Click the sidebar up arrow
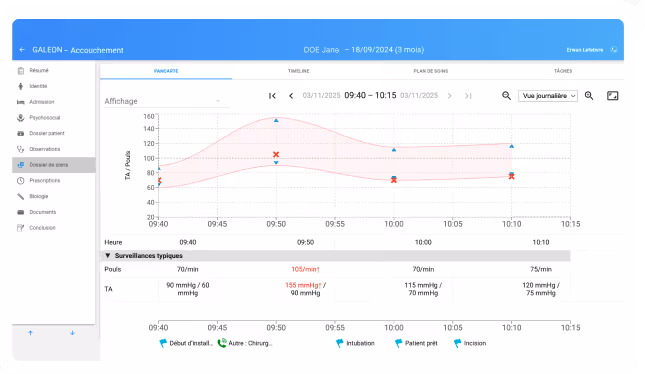Viewport: 645px width, 374px height. (30, 333)
